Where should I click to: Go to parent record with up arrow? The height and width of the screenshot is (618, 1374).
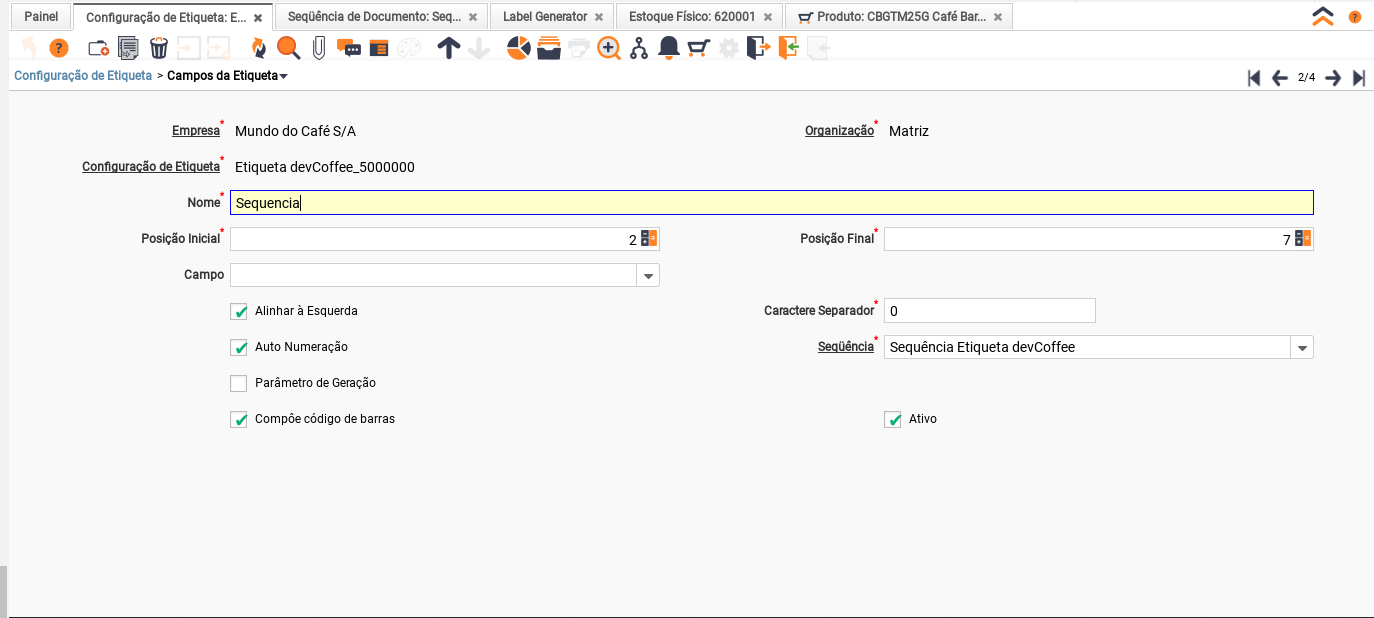click(449, 48)
